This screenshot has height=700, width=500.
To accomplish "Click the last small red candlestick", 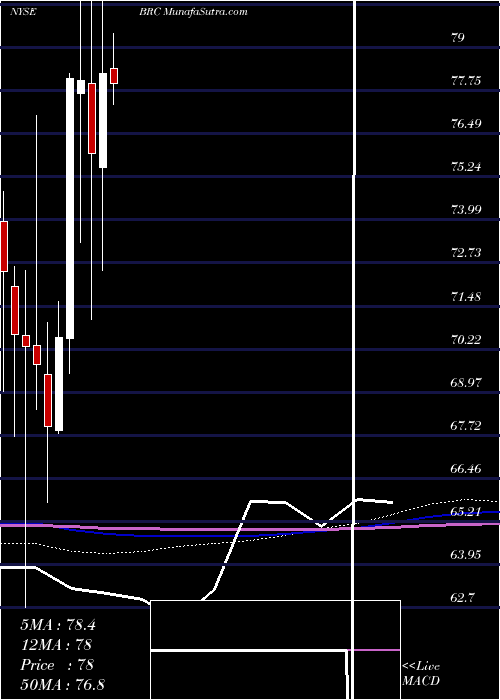I will (114, 76).
